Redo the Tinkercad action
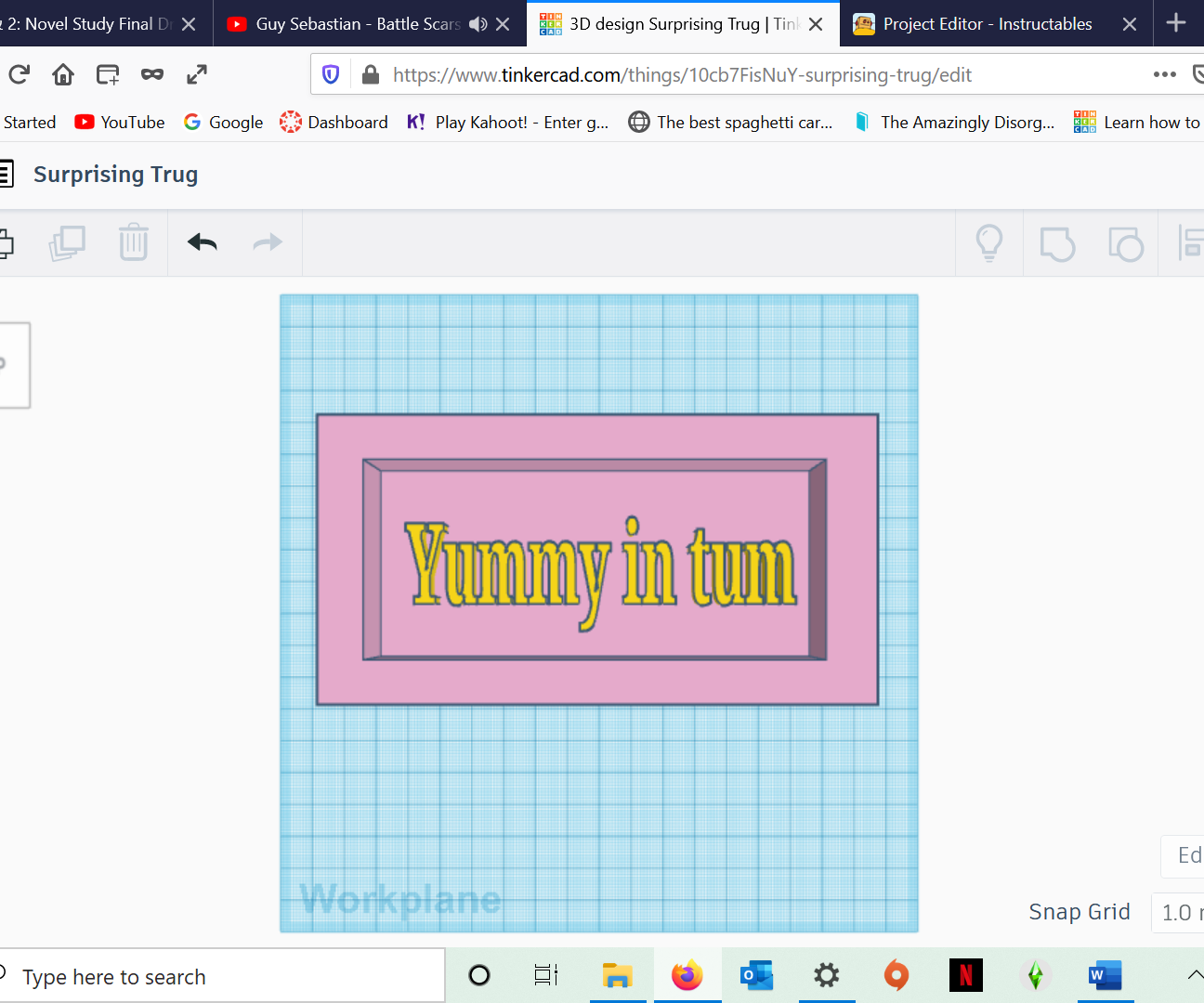The height and width of the screenshot is (1003, 1204). [268, 243]
